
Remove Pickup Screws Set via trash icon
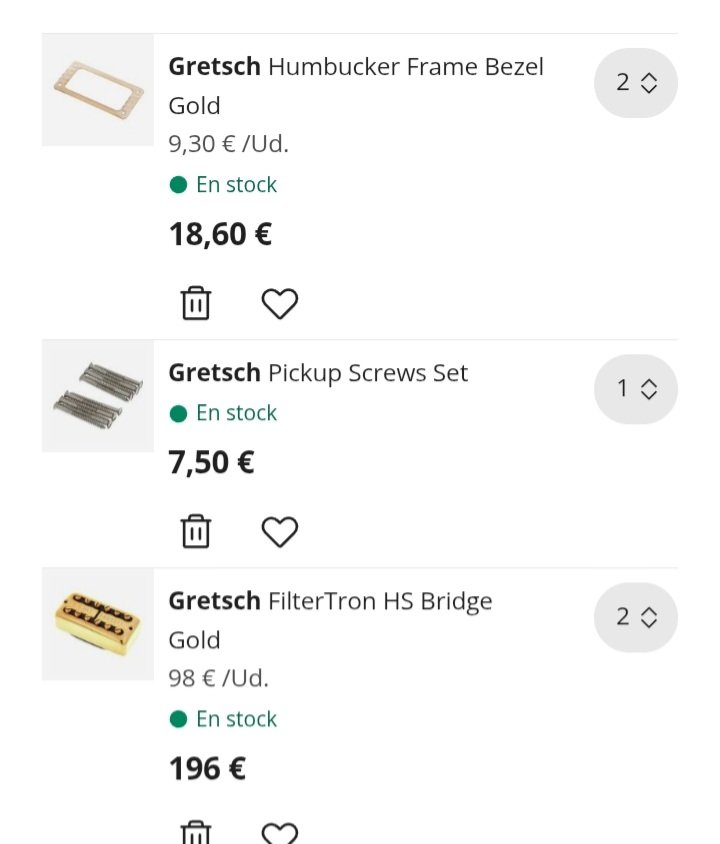(196, 531)
